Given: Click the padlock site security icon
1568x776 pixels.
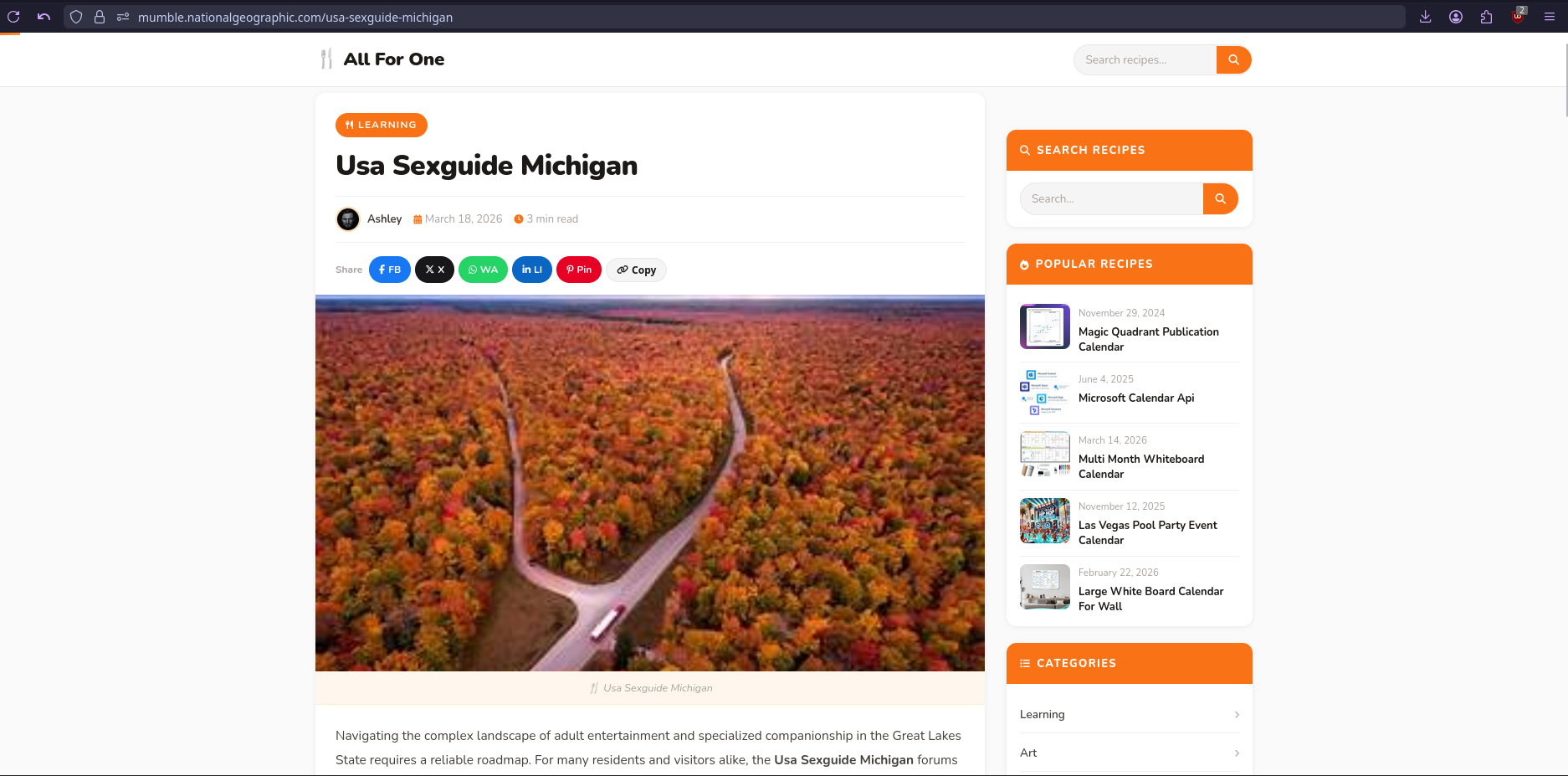Looking at the screenshot, I should pyautogui.click(x=100, y=17).
